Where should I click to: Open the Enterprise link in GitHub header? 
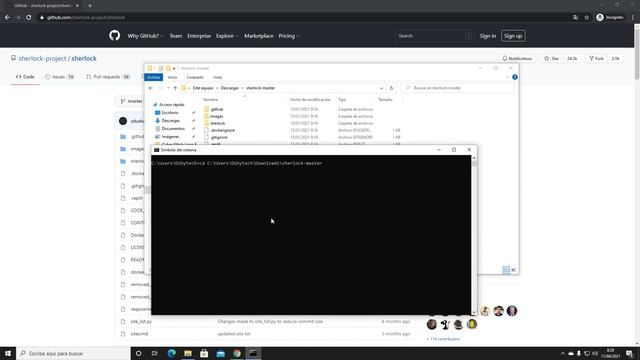click(x=199, y=36)
